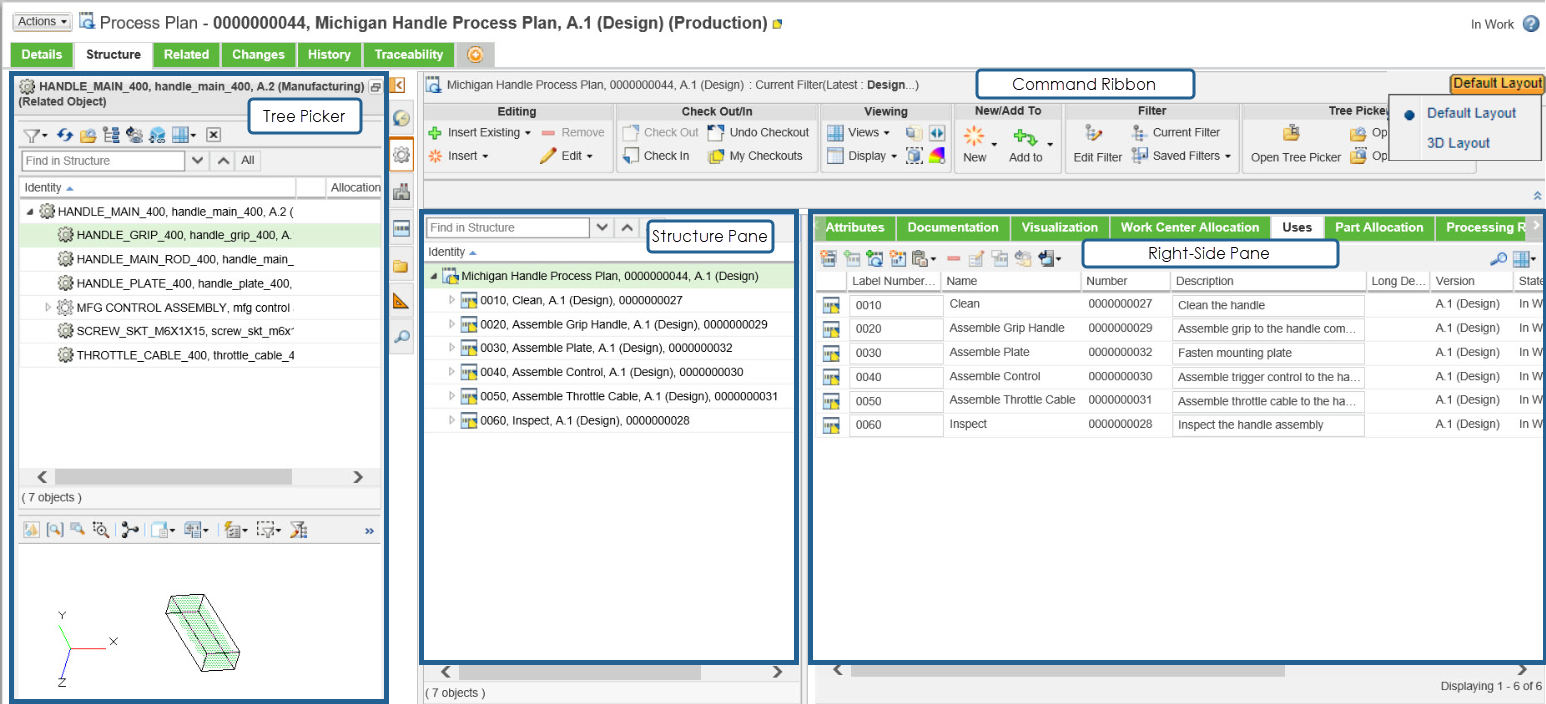Click the Add to icon
The height and width of the screenshot is (704, 1546).
coord(1024,137)
